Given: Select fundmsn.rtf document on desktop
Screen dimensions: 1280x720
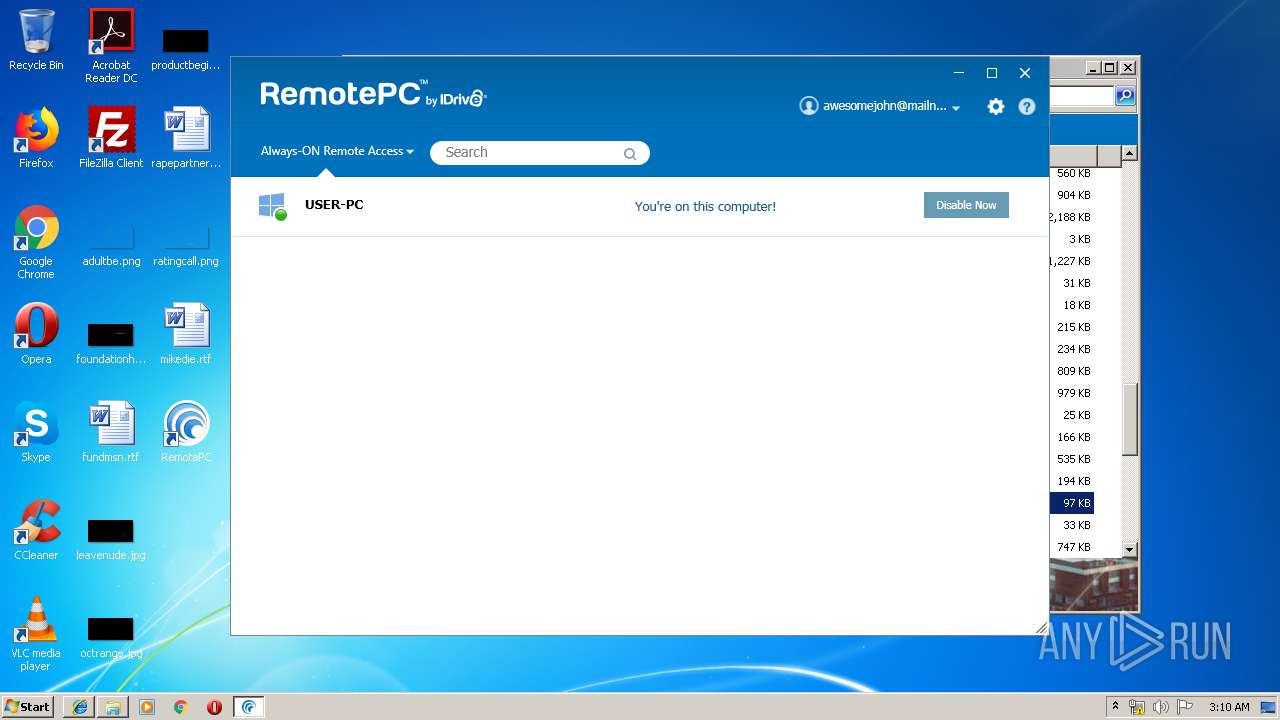Looking at the screenshot, I should [x=111, y=432].
